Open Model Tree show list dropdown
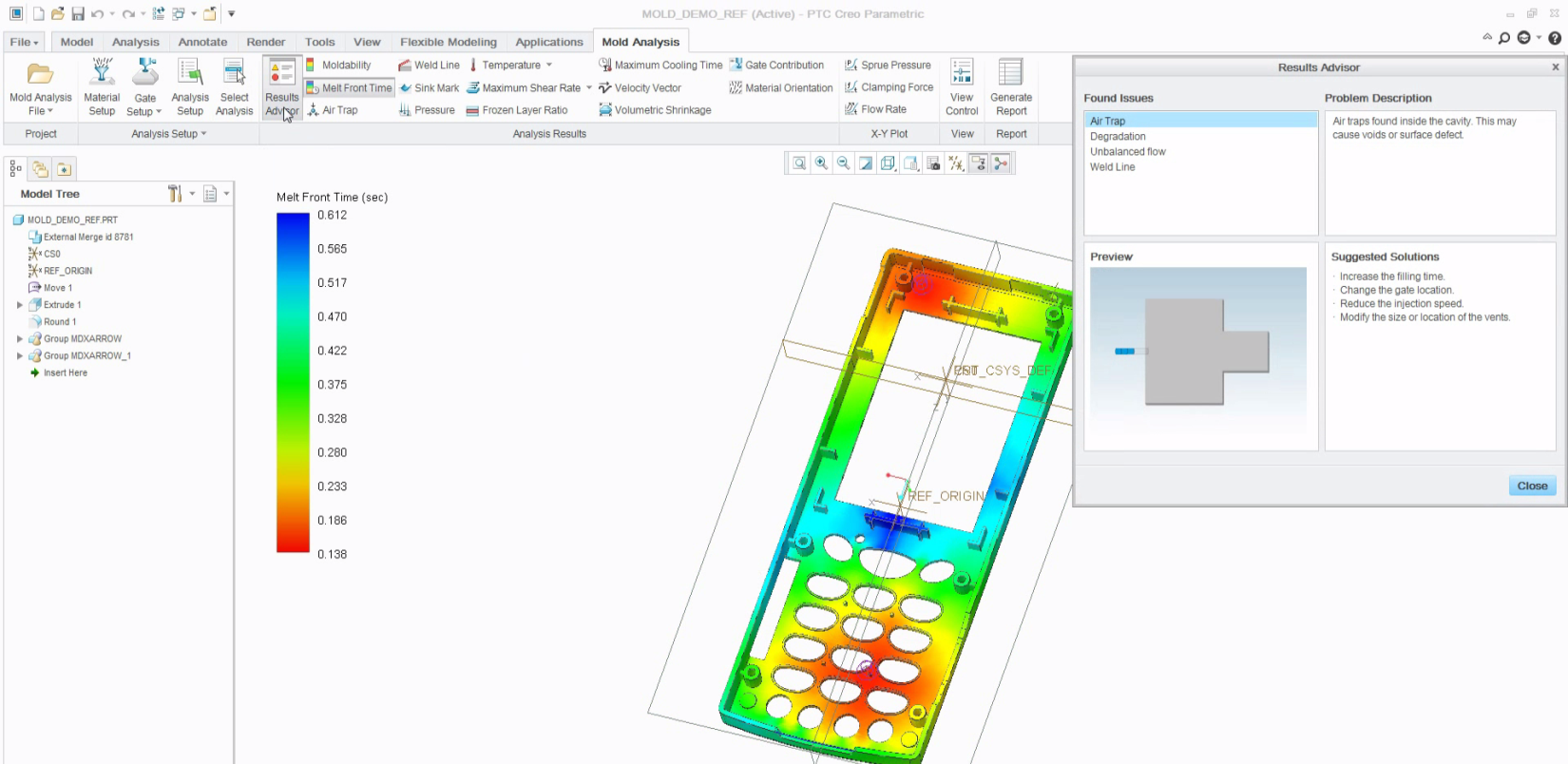 (216, 194)
